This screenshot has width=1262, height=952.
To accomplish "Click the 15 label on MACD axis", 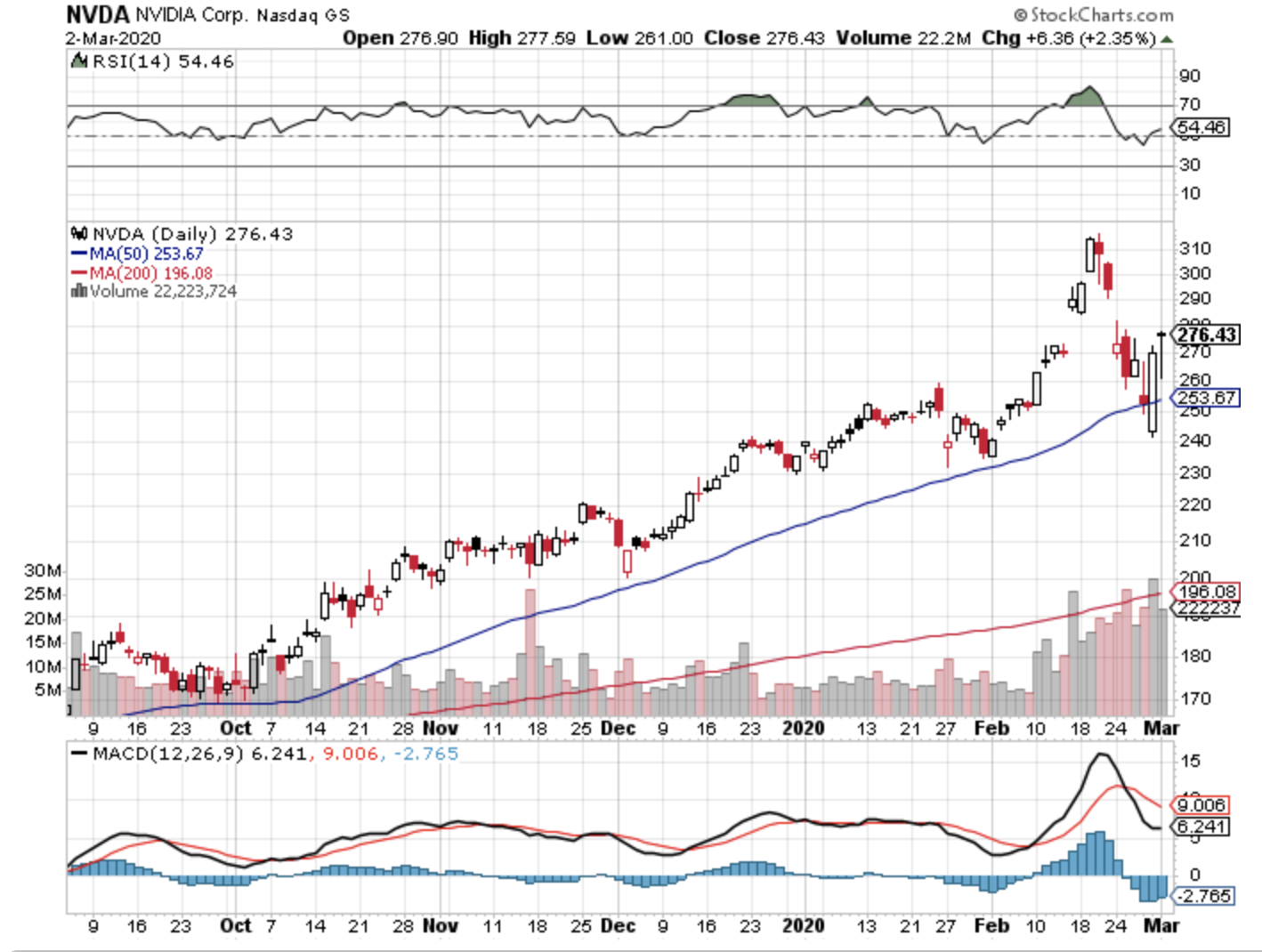I will pyautogui.click(x=1190, y=761).
